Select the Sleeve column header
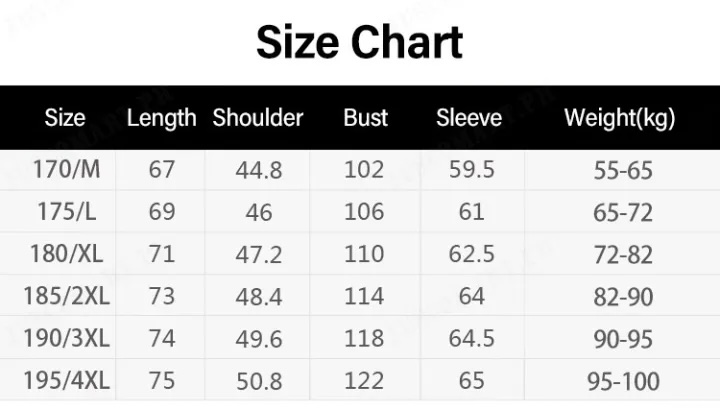This screenshot has height=410, width=720. tap(469, 118)
